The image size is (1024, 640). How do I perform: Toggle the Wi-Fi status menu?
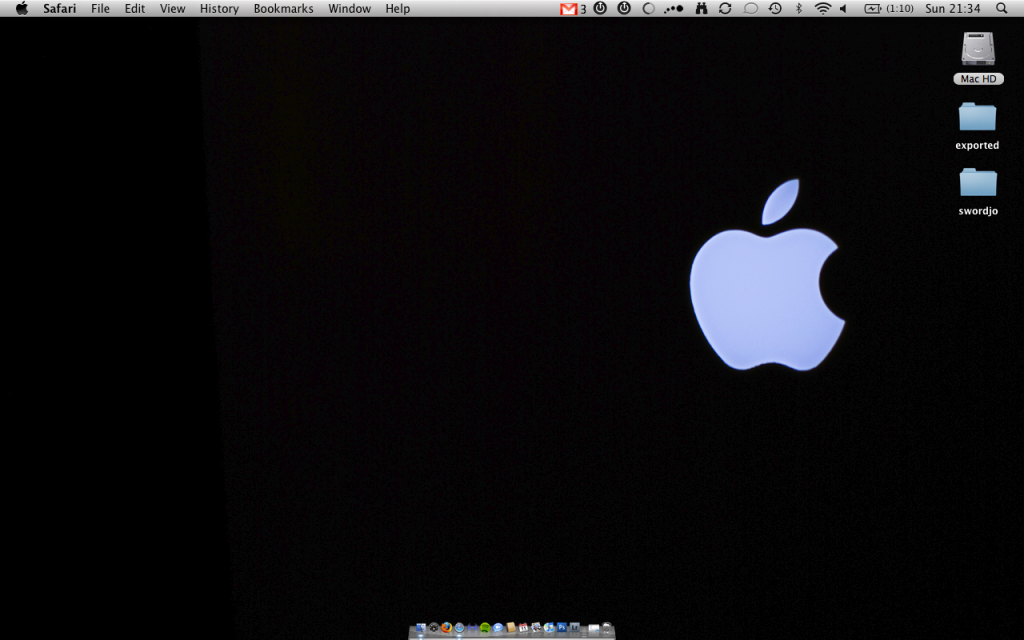point(822,8)
